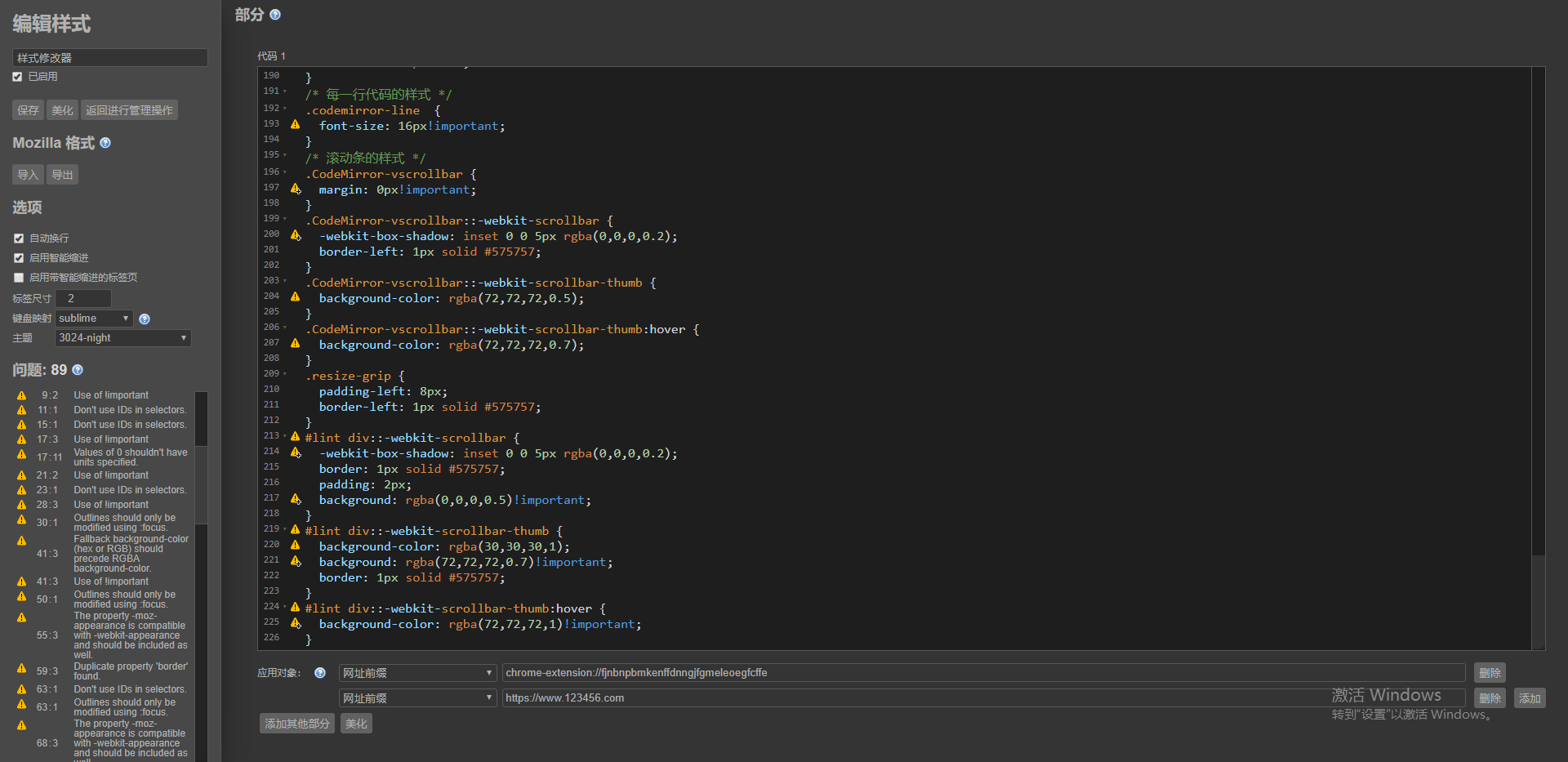Open the 键盘映射 sublime dropdown

tap(93, 319)
